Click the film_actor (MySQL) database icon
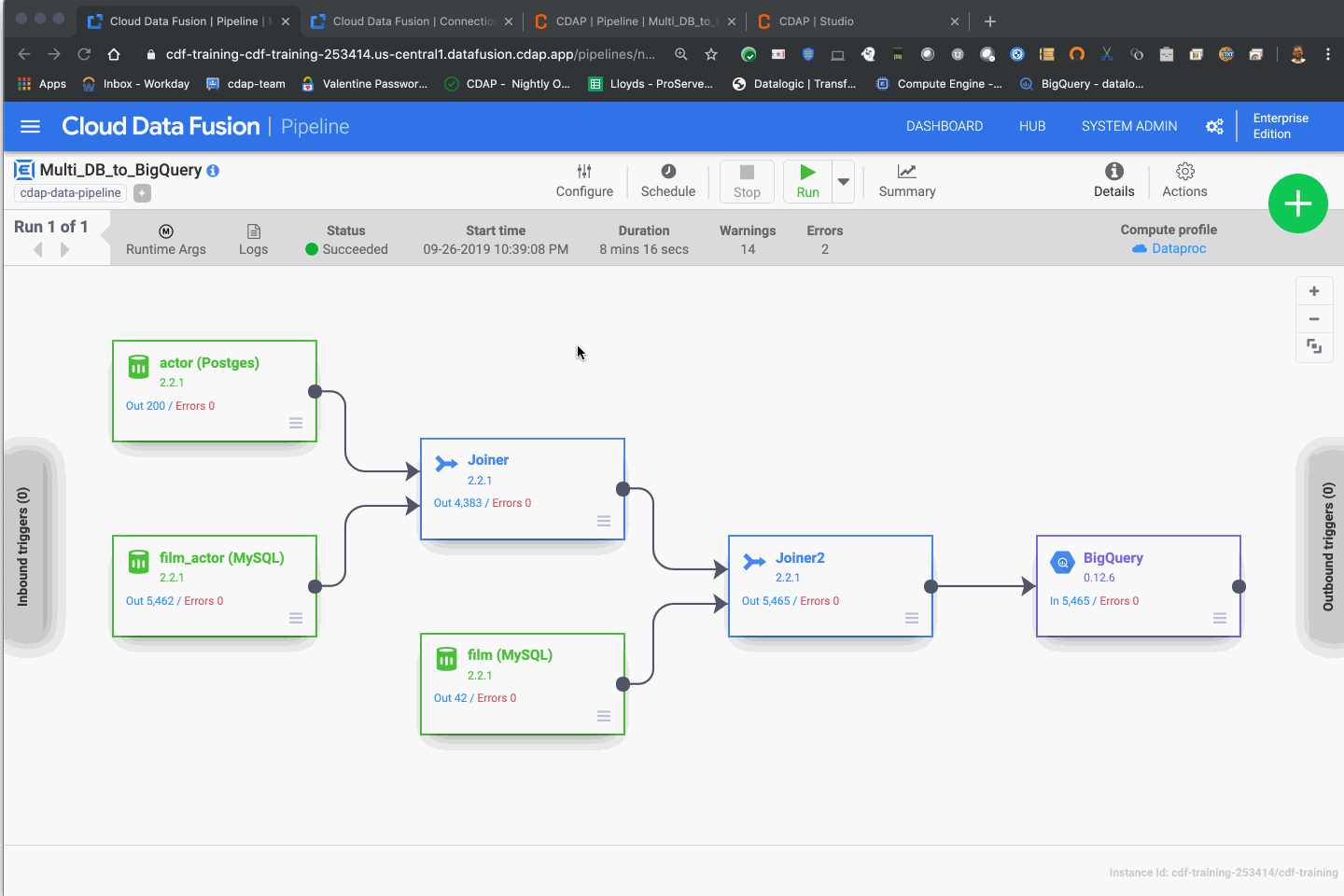The image size is (1344, 896). click(x=138, y=562)
